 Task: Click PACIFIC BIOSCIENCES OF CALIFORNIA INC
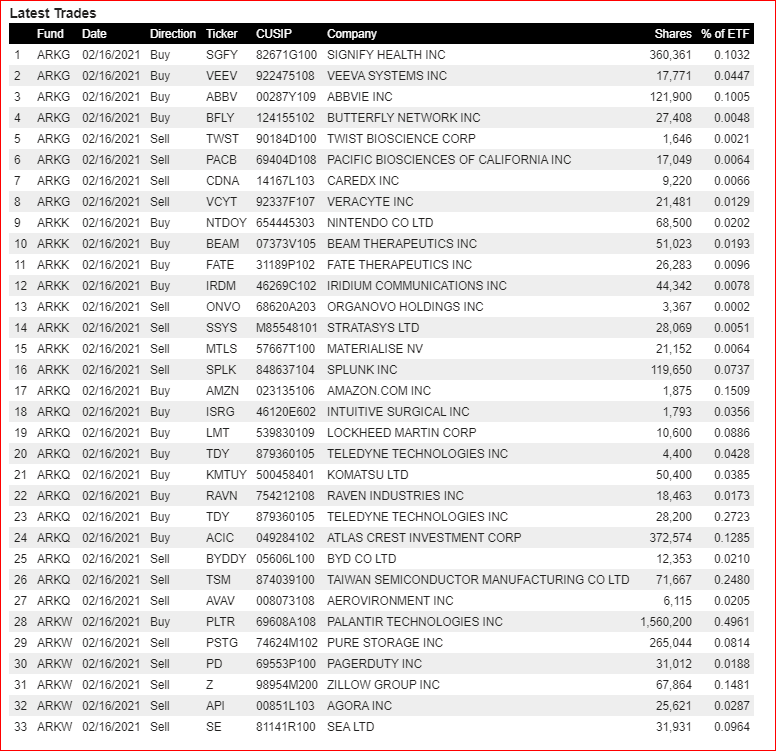click(x=449, y=160)
